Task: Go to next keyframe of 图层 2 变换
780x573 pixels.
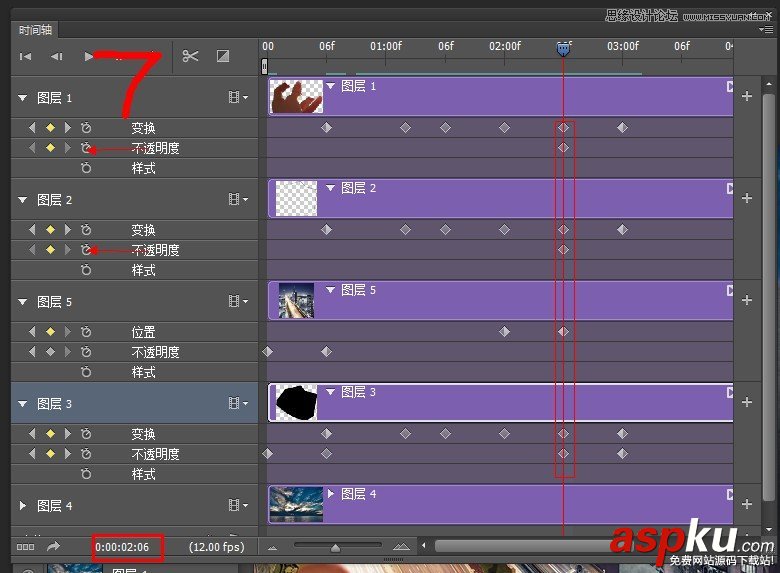Action: coord(68,230)
